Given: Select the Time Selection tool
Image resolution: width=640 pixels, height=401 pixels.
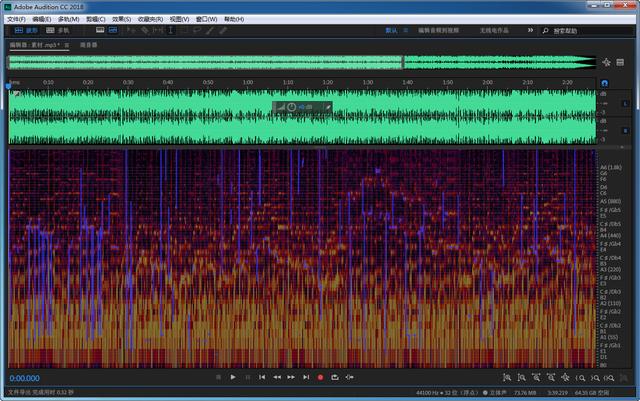Looking at the screenshot, I should [x=171, y=31].
